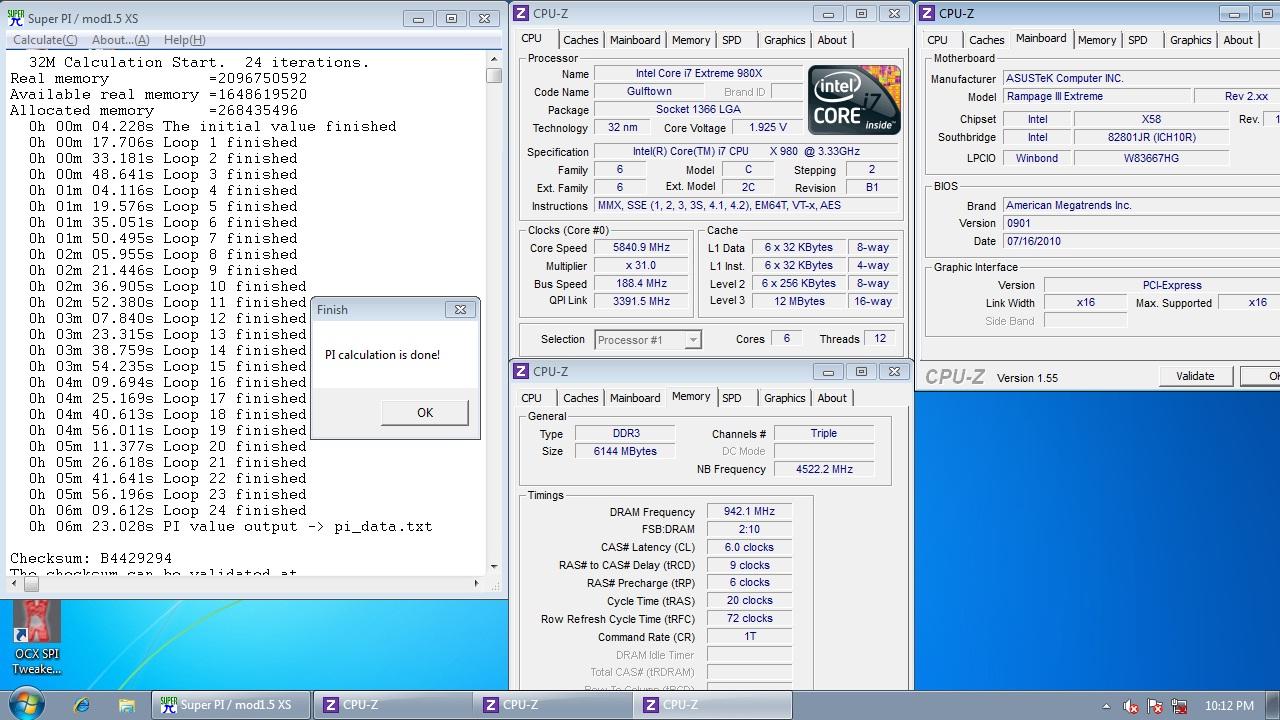Image resolution: width=1280 pixels, height=720 pixels.
Task: Click the Level 3 cache value 12 MBytes
Action: click(799, 301)
